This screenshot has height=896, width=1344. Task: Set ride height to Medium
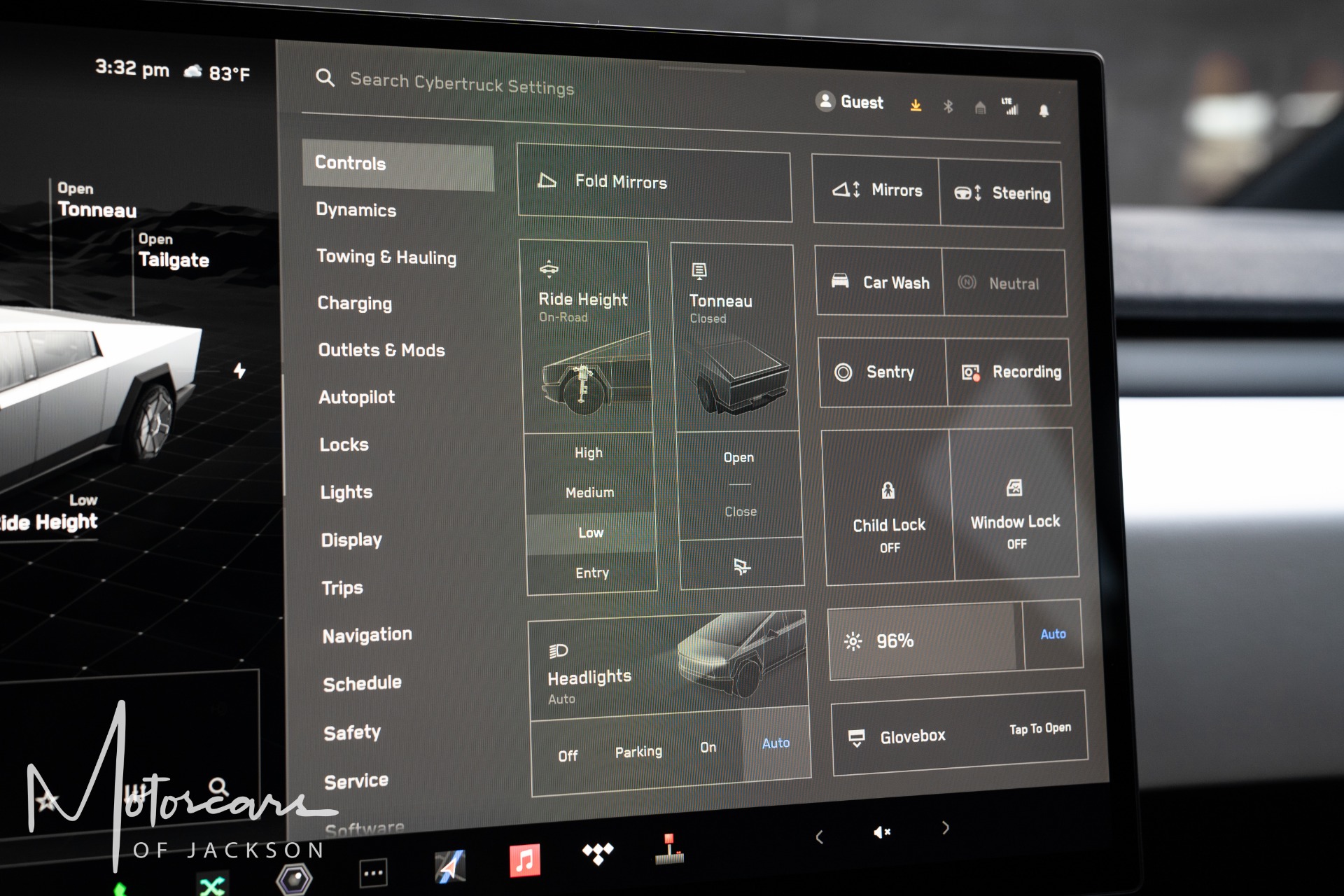pyautogui.click(x=590, y=493)
